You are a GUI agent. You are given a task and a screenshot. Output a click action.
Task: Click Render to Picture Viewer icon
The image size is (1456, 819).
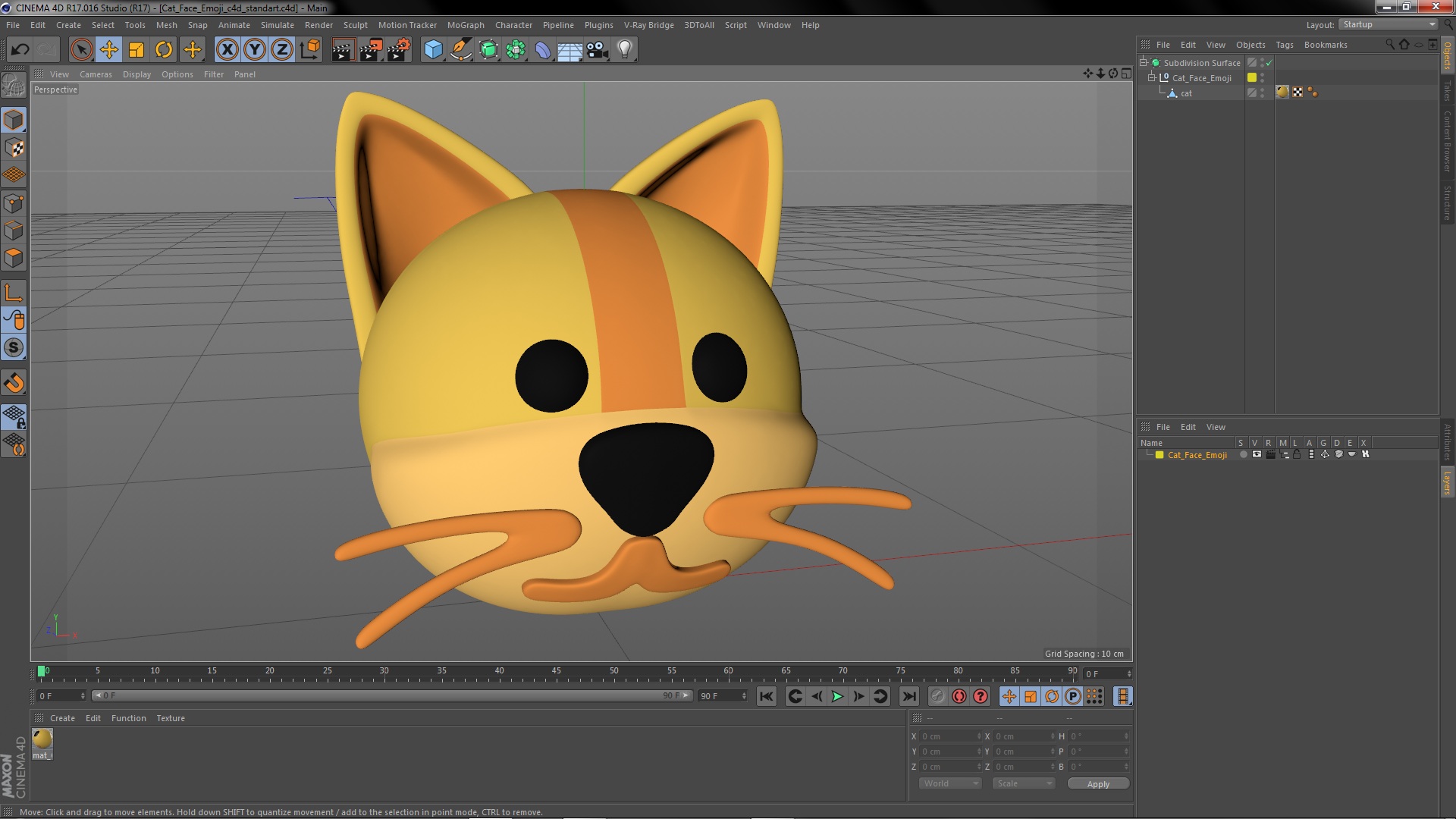(x=371, y=50)
